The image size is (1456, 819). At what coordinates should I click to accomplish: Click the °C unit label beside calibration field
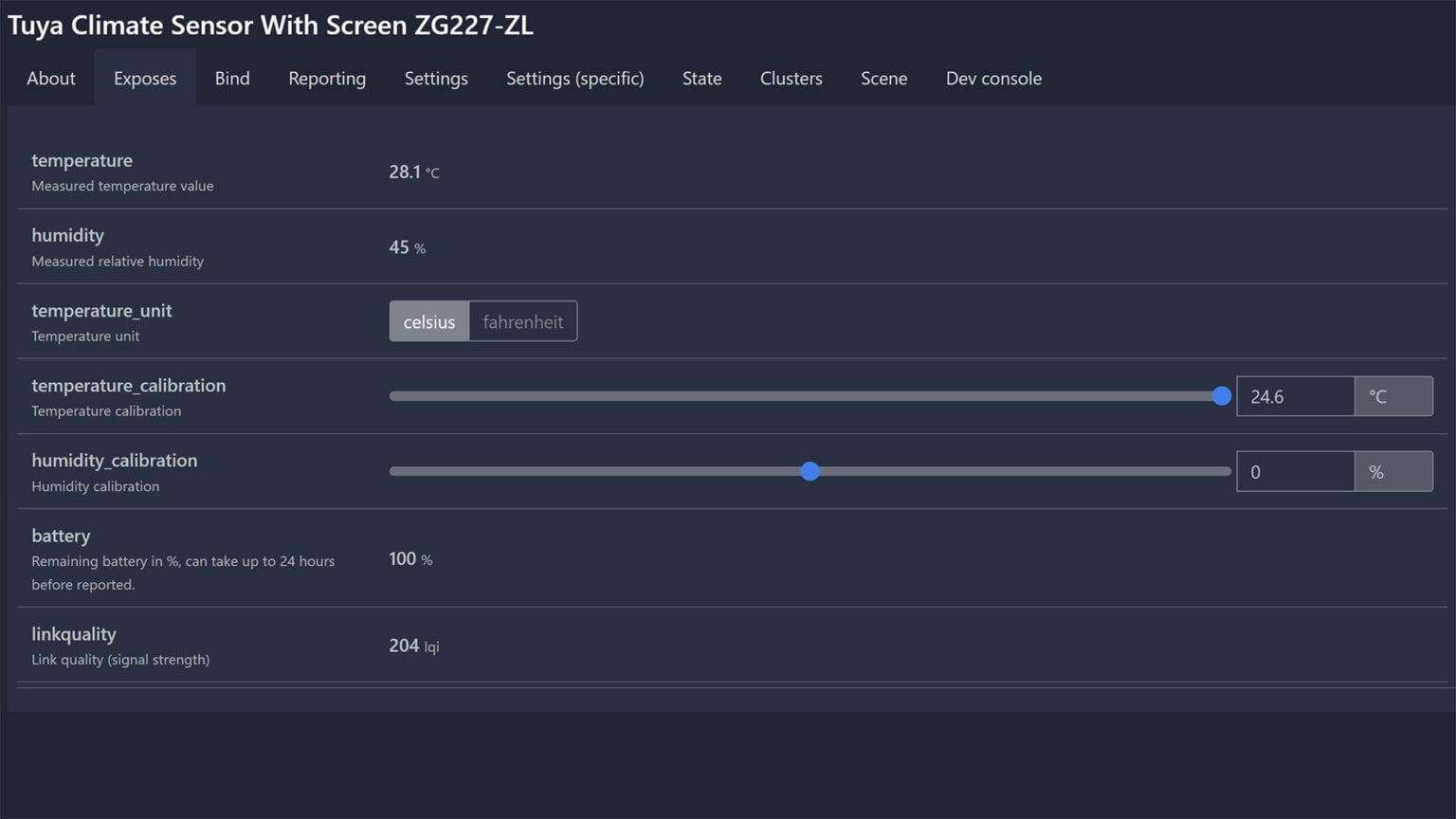(1392, 396)
